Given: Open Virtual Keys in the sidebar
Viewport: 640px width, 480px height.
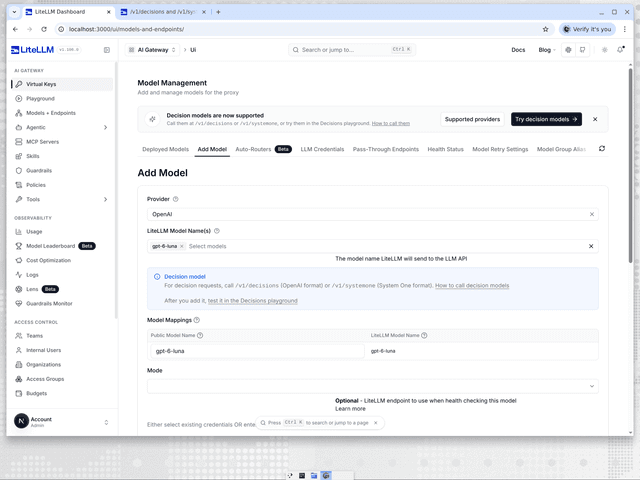Looking at the screenshot, I should pyautogui.click(x=62, y=84).
